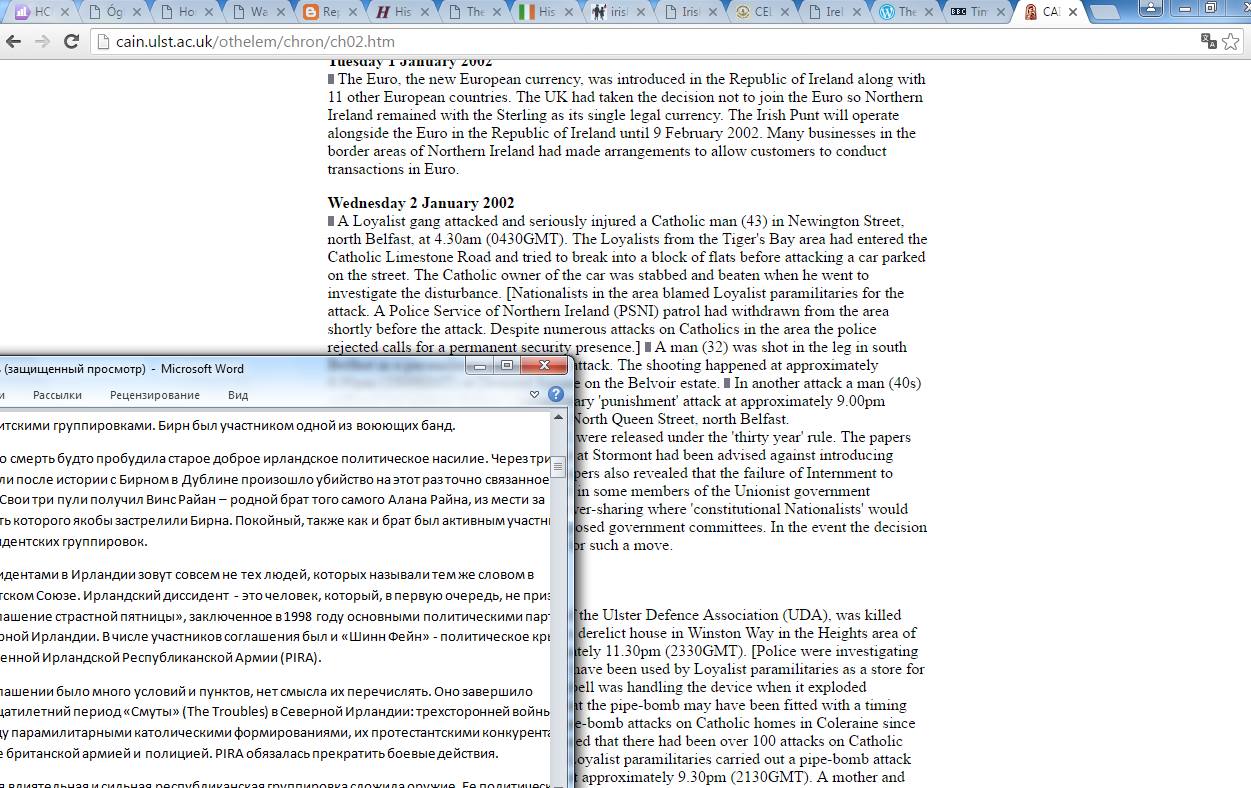Select the tab with the Irish flag icon
The image size is (1251, 788).
pos(540,12)
